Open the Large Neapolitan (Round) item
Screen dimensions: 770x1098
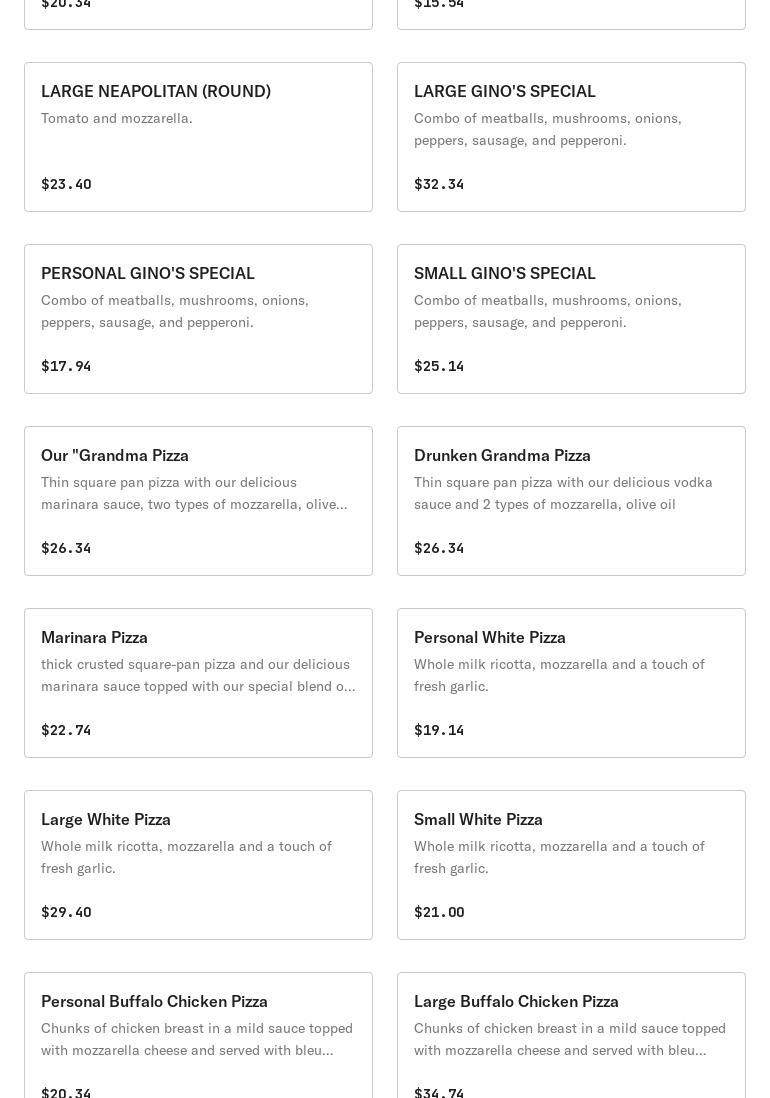[198, 137]
